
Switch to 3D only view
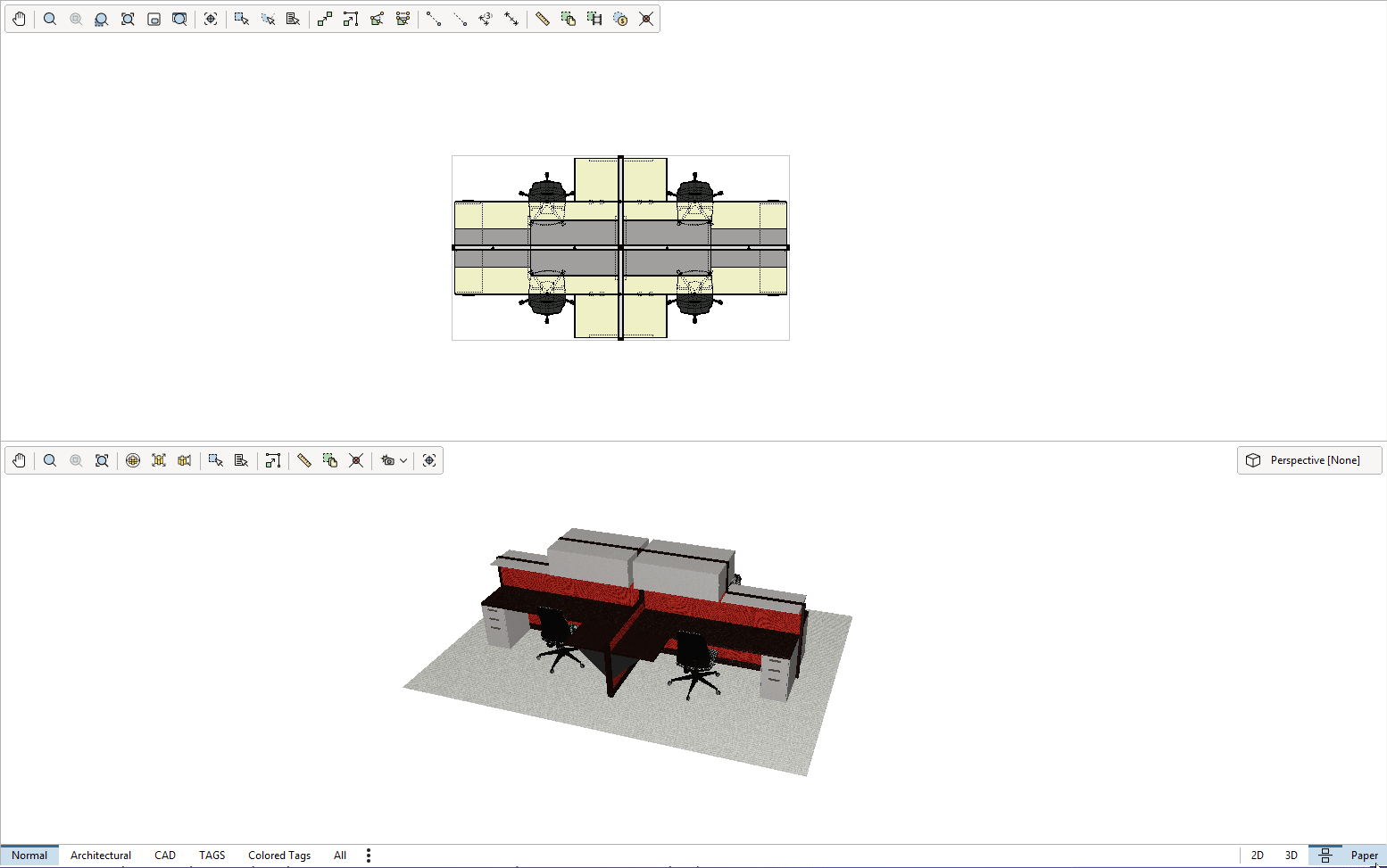[1291, 856]
